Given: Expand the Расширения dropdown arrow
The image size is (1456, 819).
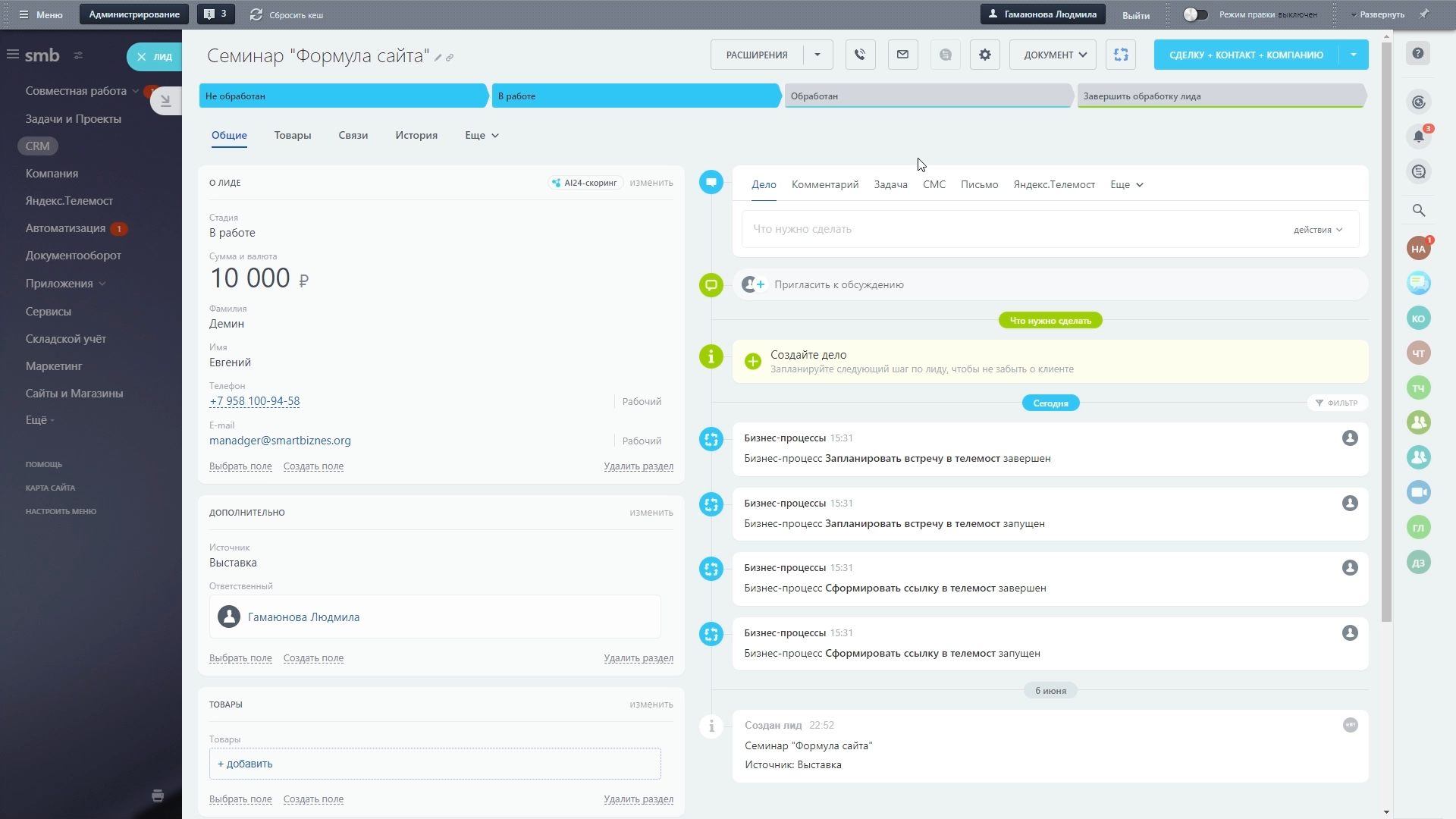Looking at the screenshot, I should pos(817,55).
